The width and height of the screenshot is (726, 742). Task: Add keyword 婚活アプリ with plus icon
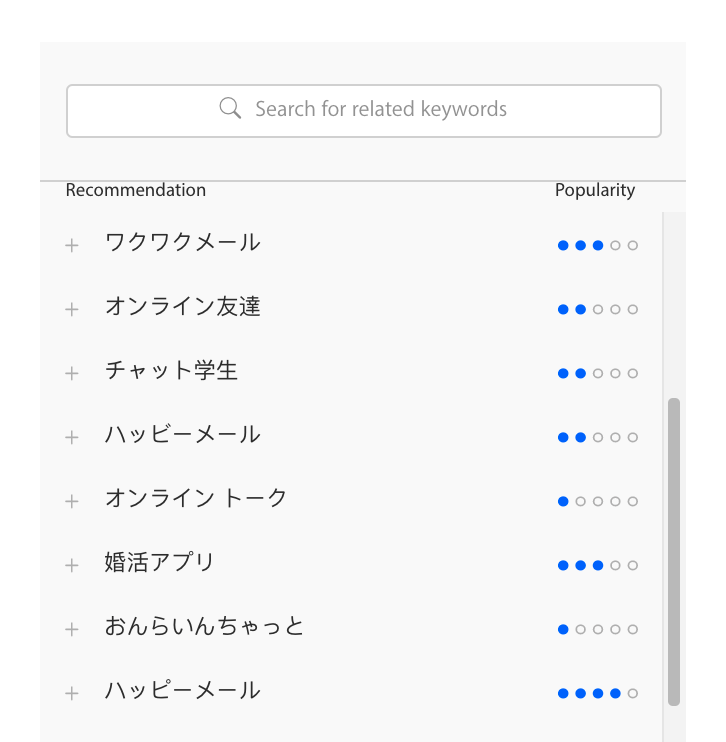tap(72, 565)
